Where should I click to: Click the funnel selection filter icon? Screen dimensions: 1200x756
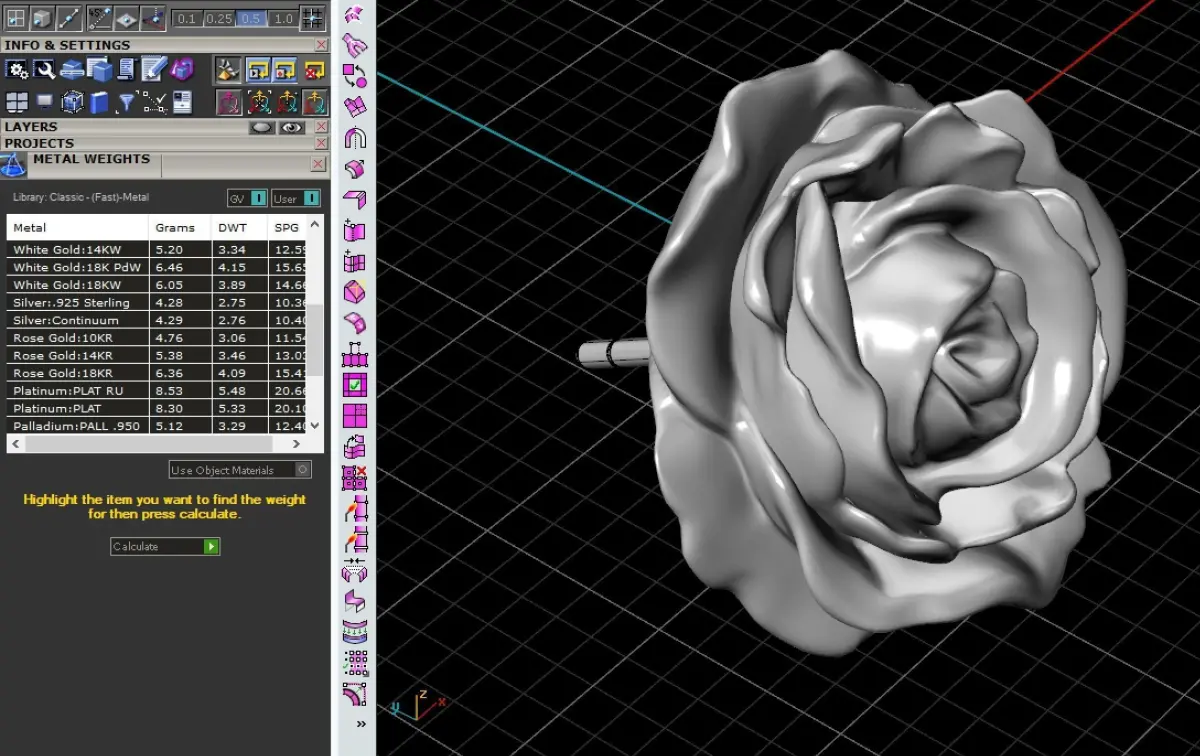(126, 102)
